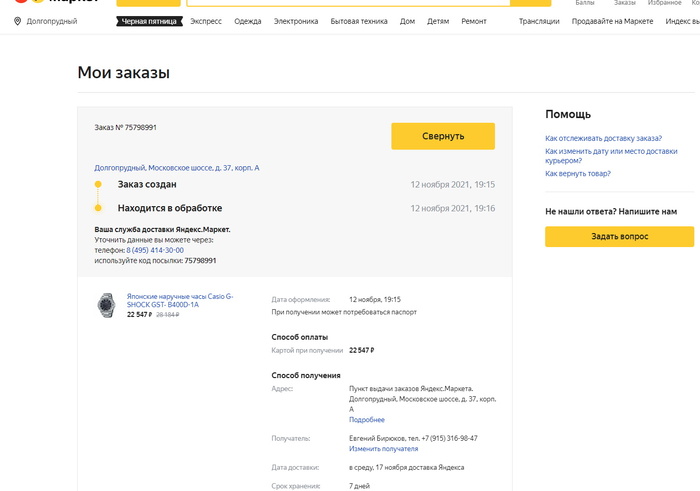Click the 'Заказ создан' status dot

pos(97,185)
